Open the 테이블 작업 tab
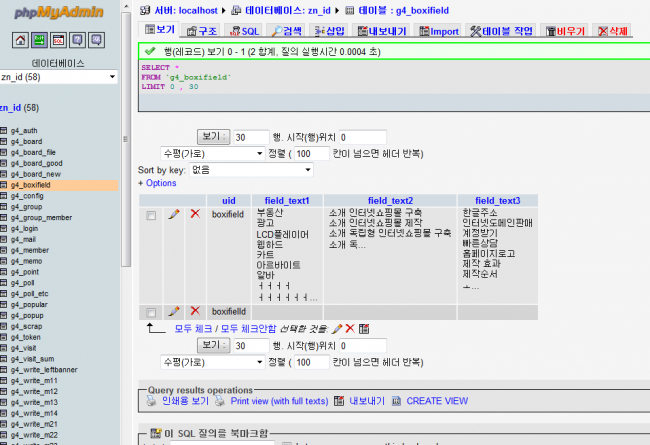The width and height of the screenshot is (650, 445). pos(501,31)
